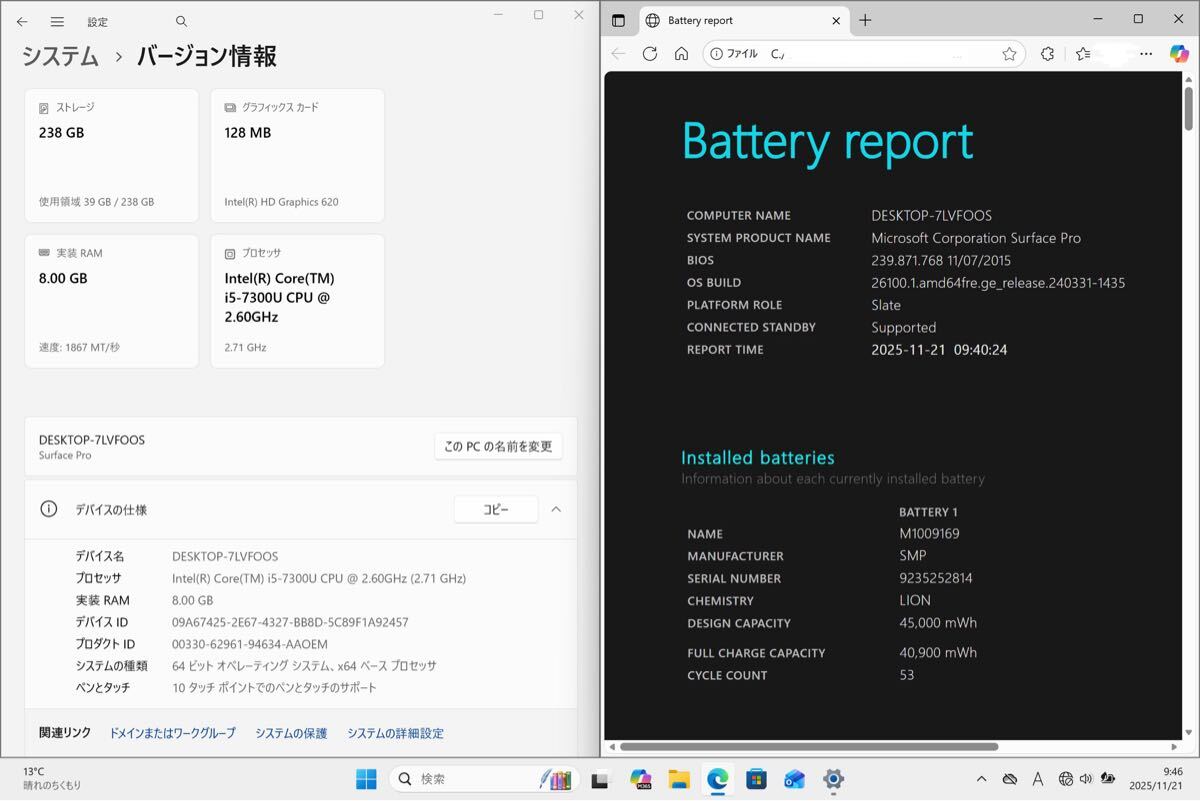1200x801 pixels.
Task: Open a new tab in Edge
Action: [865, 20]
